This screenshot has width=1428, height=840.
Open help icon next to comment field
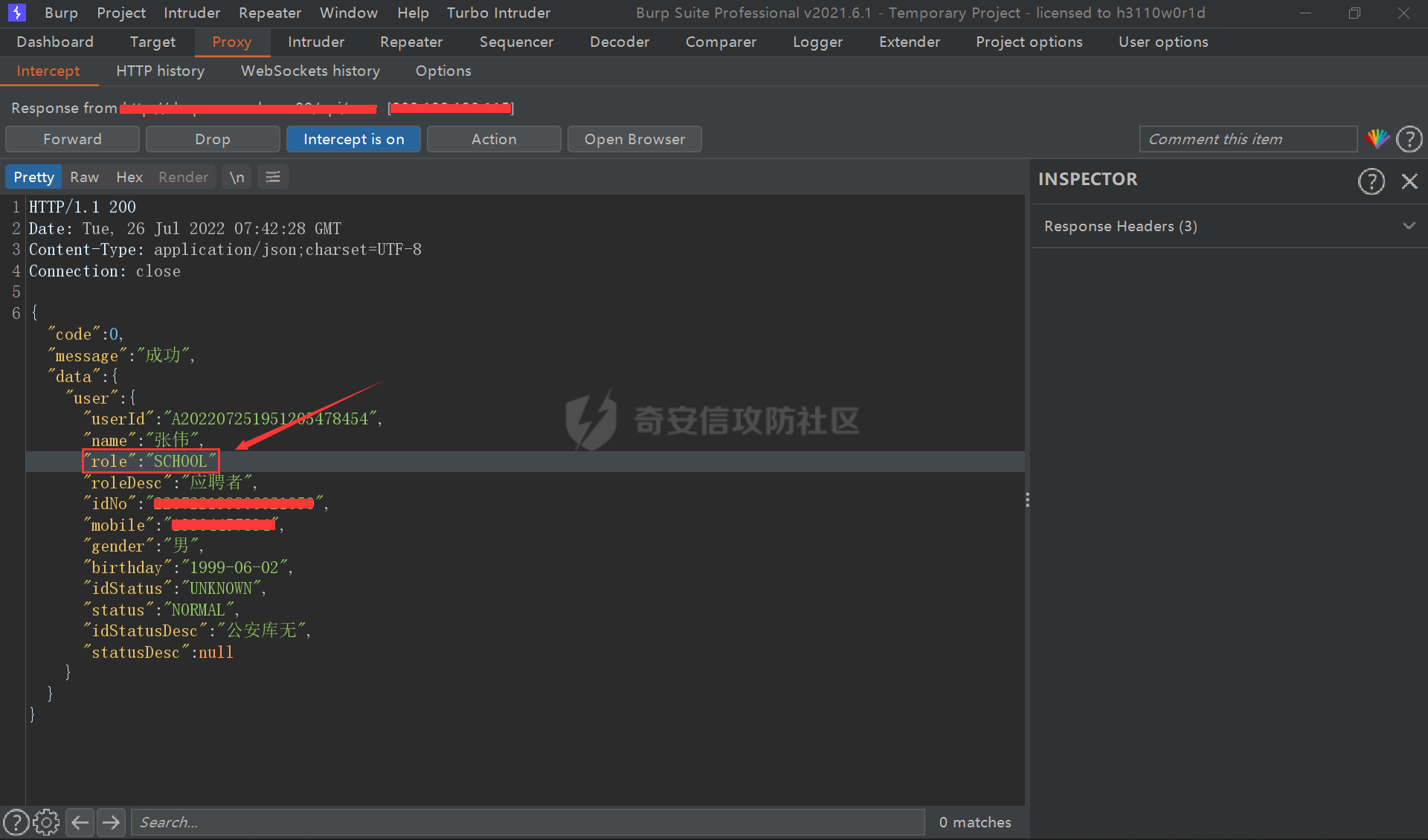tap(1409, 139)
